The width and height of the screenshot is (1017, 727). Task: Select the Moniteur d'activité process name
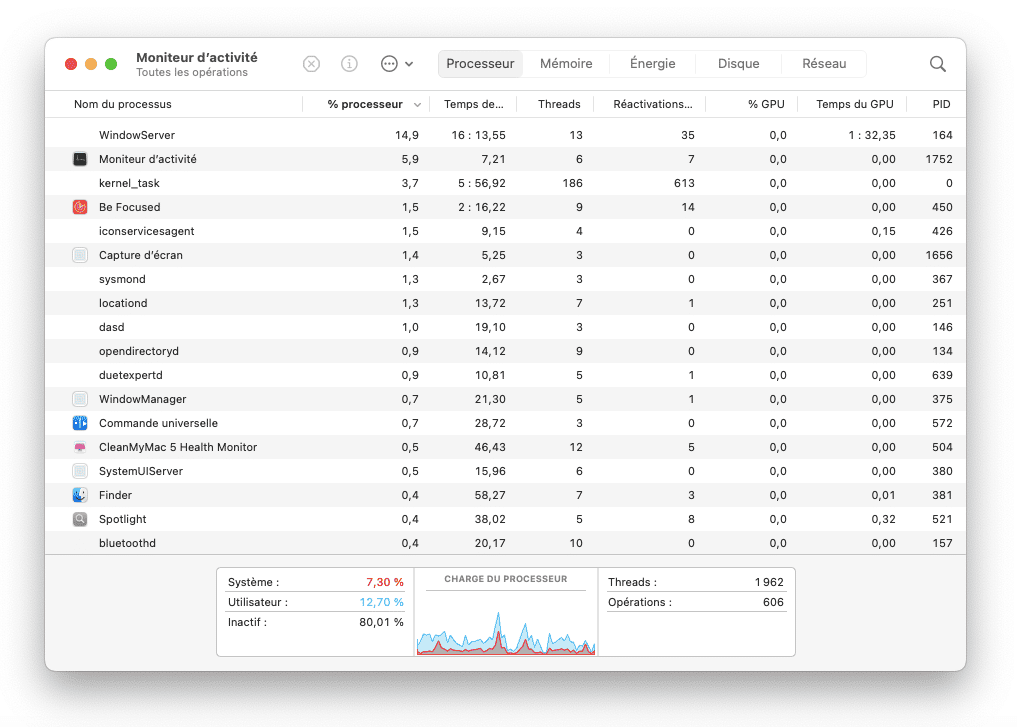click(x=147, y=159)
